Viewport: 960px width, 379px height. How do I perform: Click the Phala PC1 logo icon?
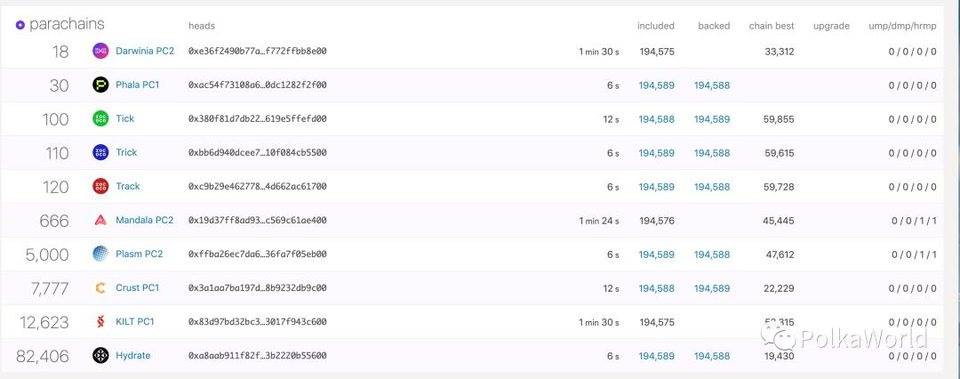pos(100,85)
